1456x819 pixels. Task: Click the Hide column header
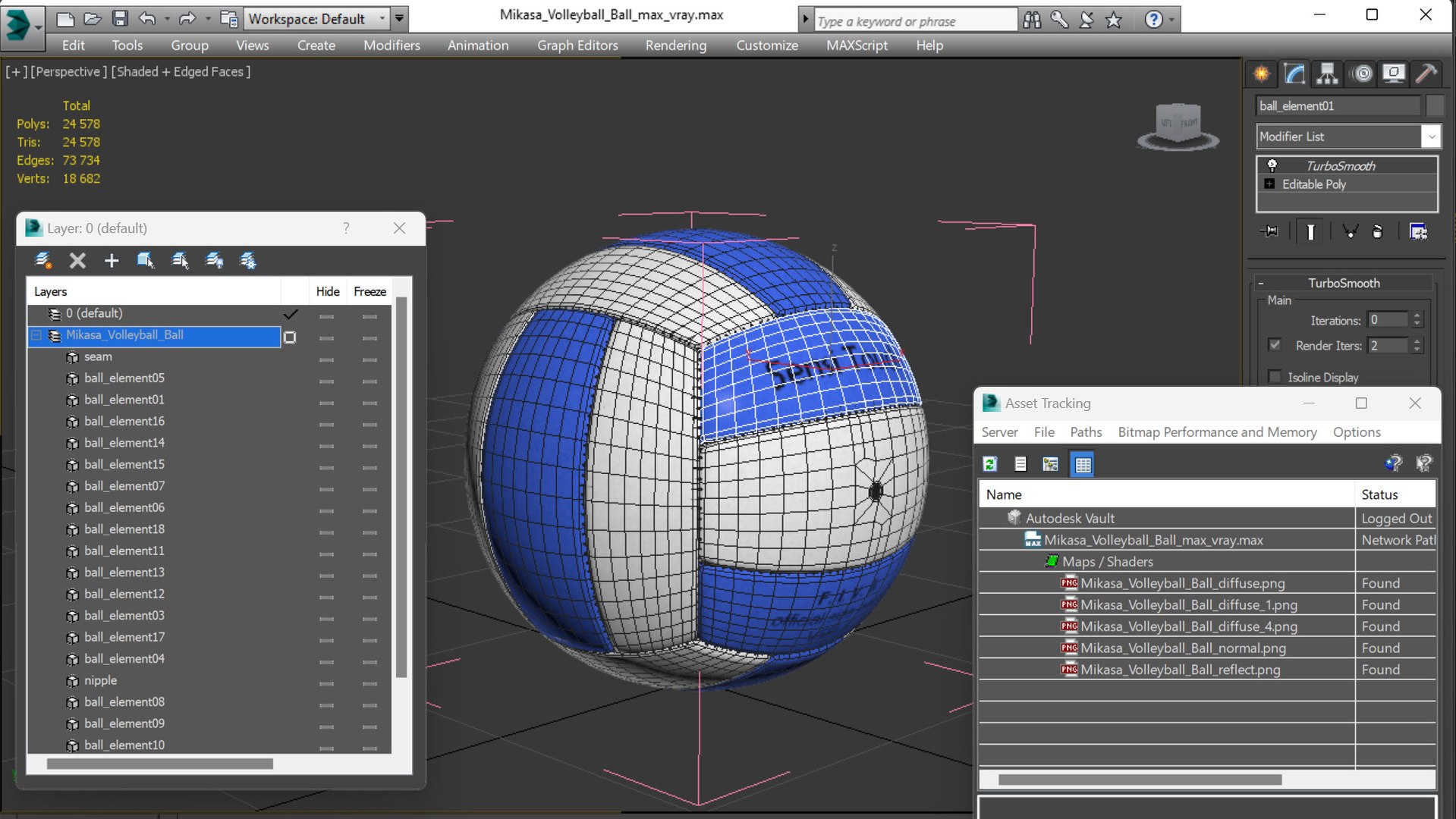tap(328, 292)
